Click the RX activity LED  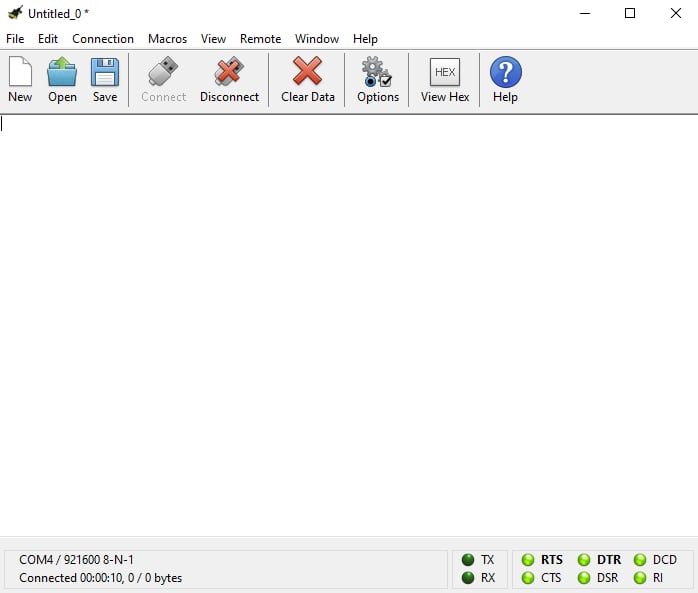pos(468,578)
